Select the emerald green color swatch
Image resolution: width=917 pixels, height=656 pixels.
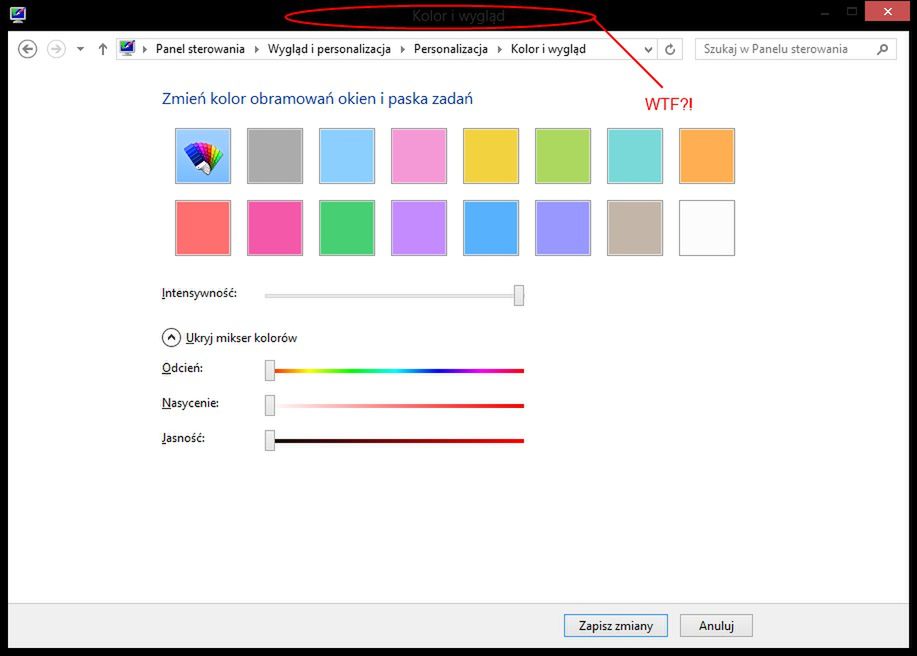347,228
